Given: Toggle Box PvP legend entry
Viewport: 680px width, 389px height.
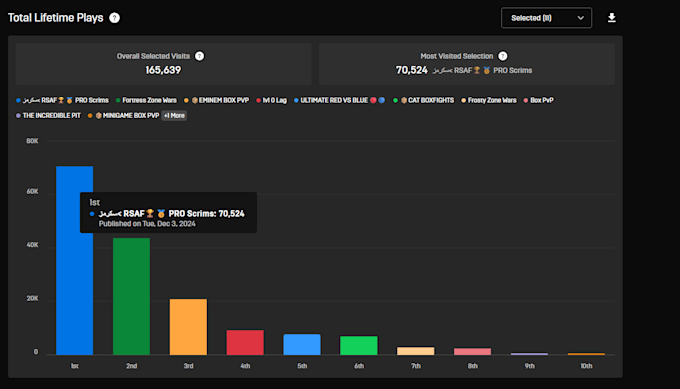Looking at the screenshot, I should point(539,100).
